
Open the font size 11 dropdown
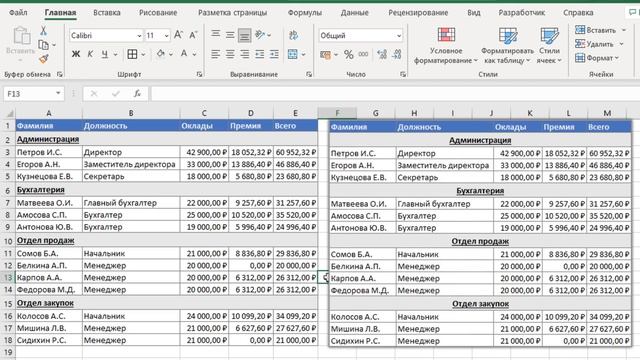pos(166,36)
